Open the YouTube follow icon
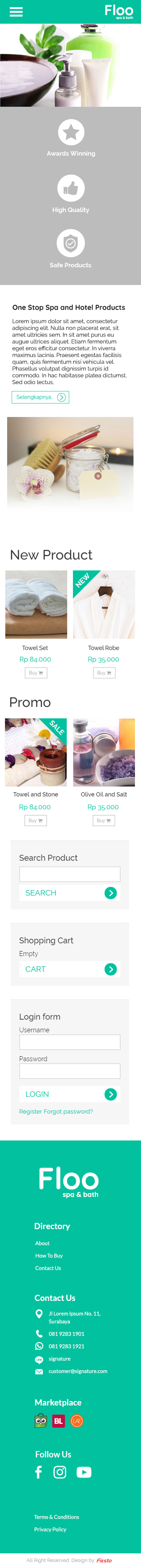 pos(84,1472)
